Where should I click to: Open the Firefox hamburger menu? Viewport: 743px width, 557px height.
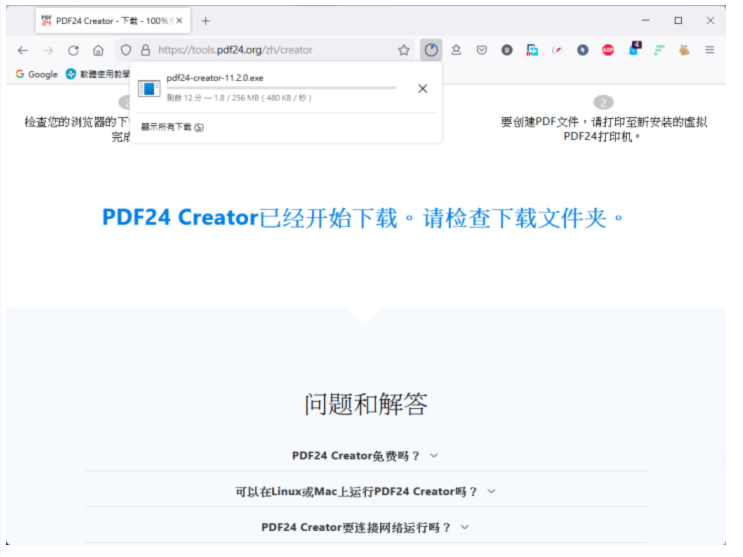pyautogui.click(x=709, y=50)
